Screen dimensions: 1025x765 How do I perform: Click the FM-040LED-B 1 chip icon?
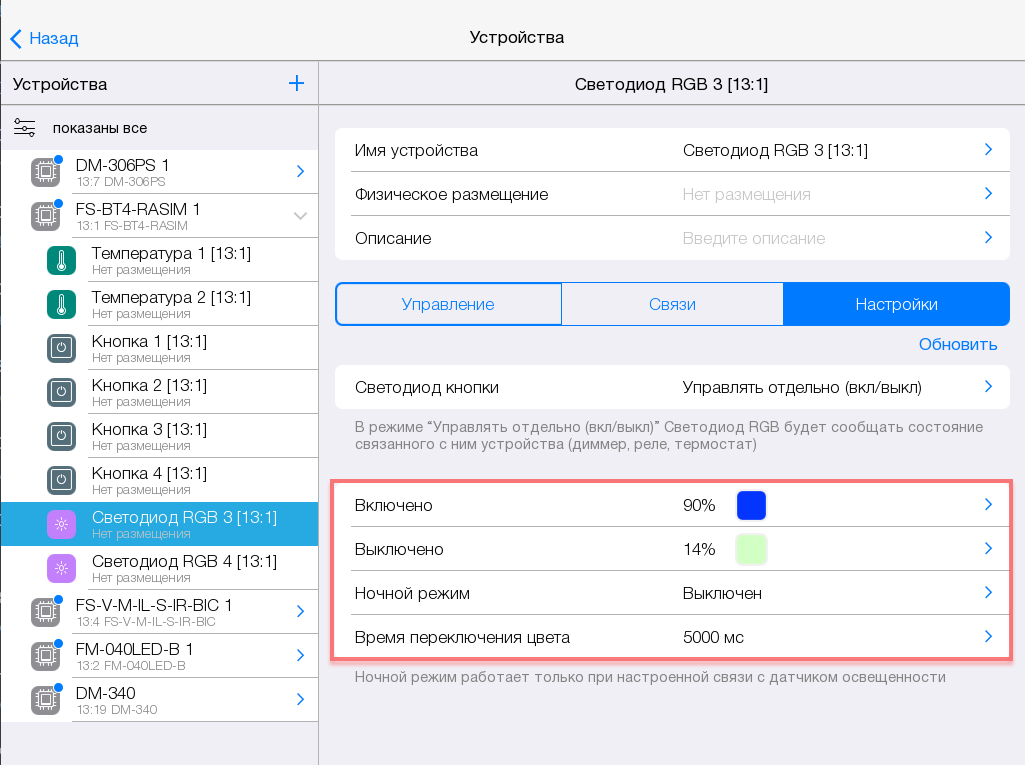[x=44, y=656]
